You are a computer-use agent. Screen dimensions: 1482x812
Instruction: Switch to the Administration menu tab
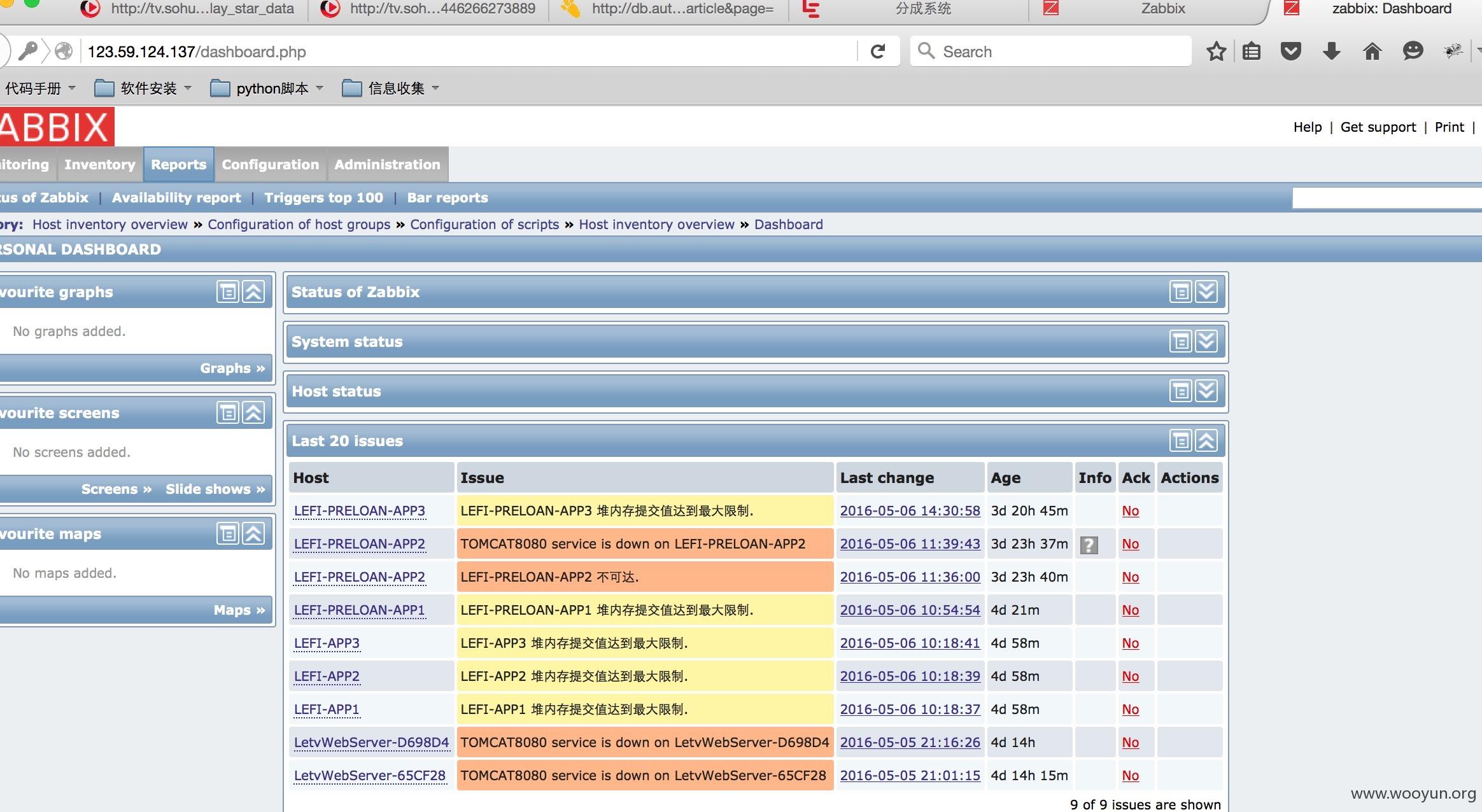(x=388, y=165)
